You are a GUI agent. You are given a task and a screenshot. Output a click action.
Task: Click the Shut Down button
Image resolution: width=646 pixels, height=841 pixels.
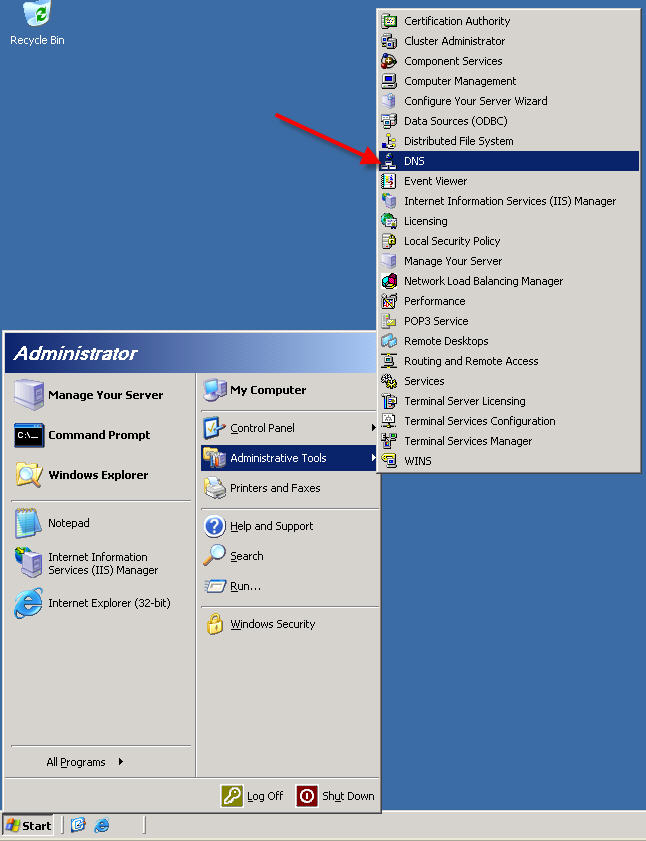point(335,796)
